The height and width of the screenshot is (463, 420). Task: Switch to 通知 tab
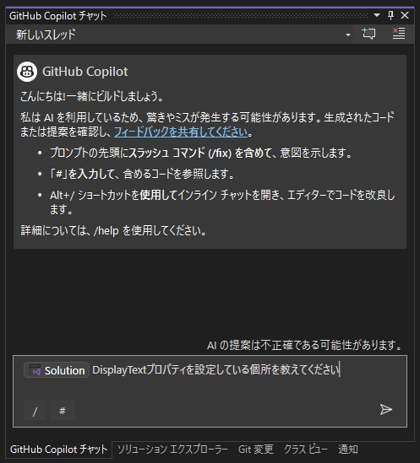click(348, 449)
